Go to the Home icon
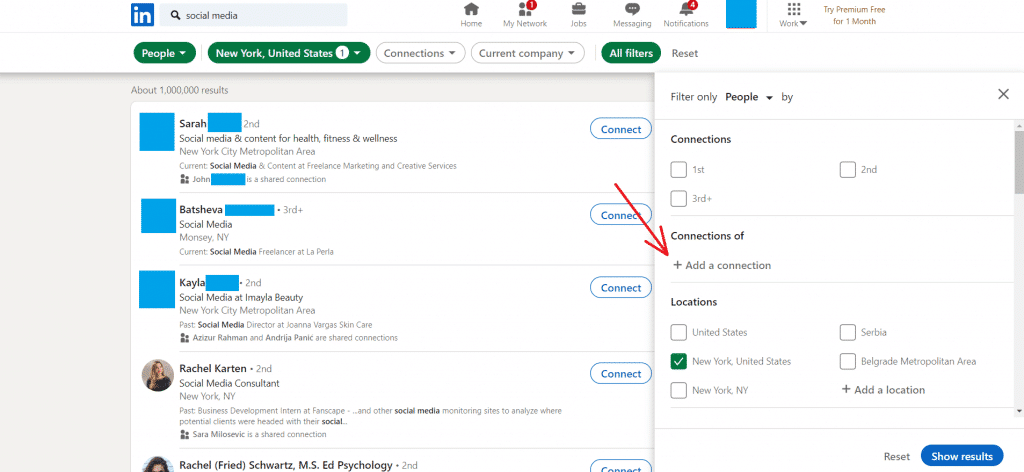The height and width of the screenshot is (472, 1024). coord(471,10)
